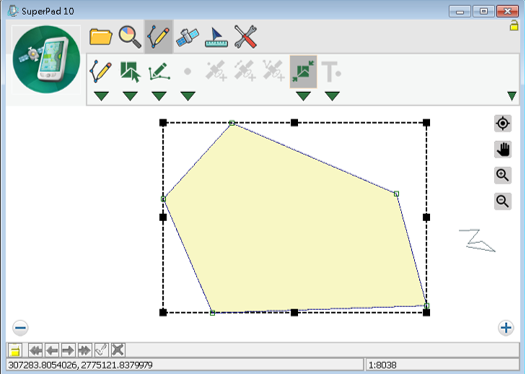525x374 pixels.
Task: Expand dropdown under the select feature tool
Action: pyautogui.click(x=130, y=96)
